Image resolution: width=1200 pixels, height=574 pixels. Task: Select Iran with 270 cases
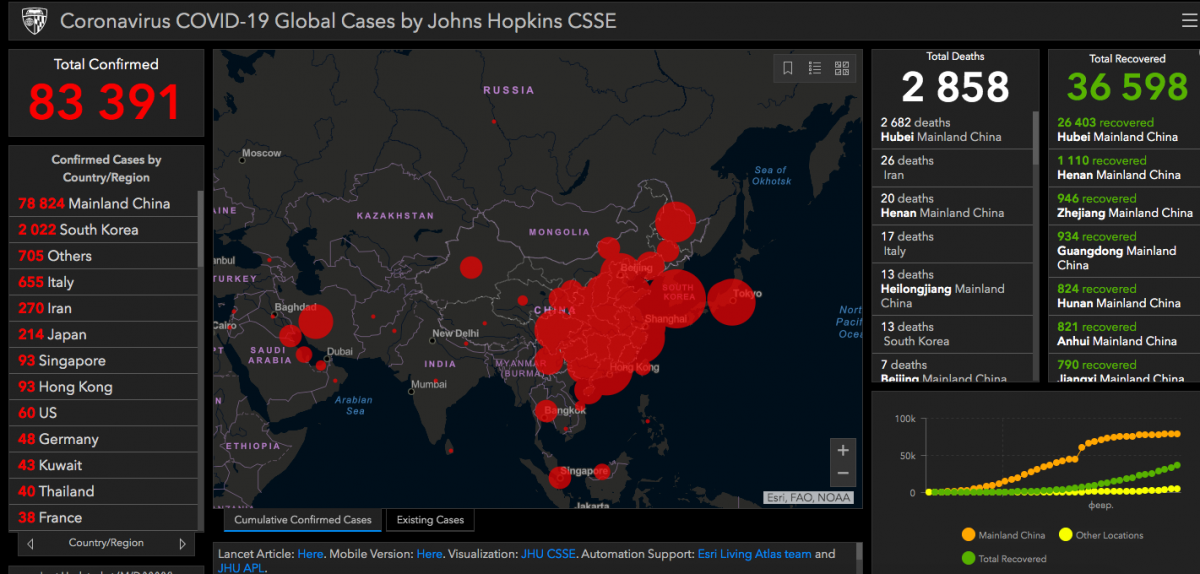pos(104,308)
